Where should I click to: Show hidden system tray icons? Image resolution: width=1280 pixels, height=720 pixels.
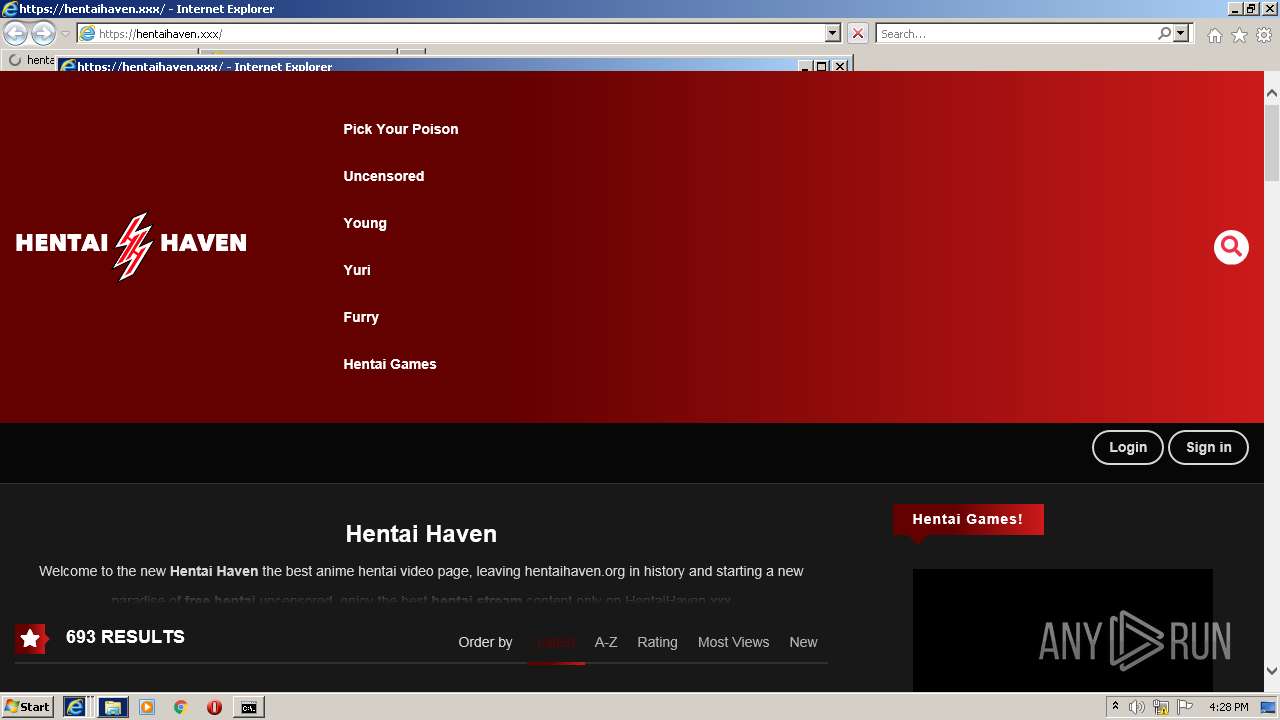tap(1115, 707)
